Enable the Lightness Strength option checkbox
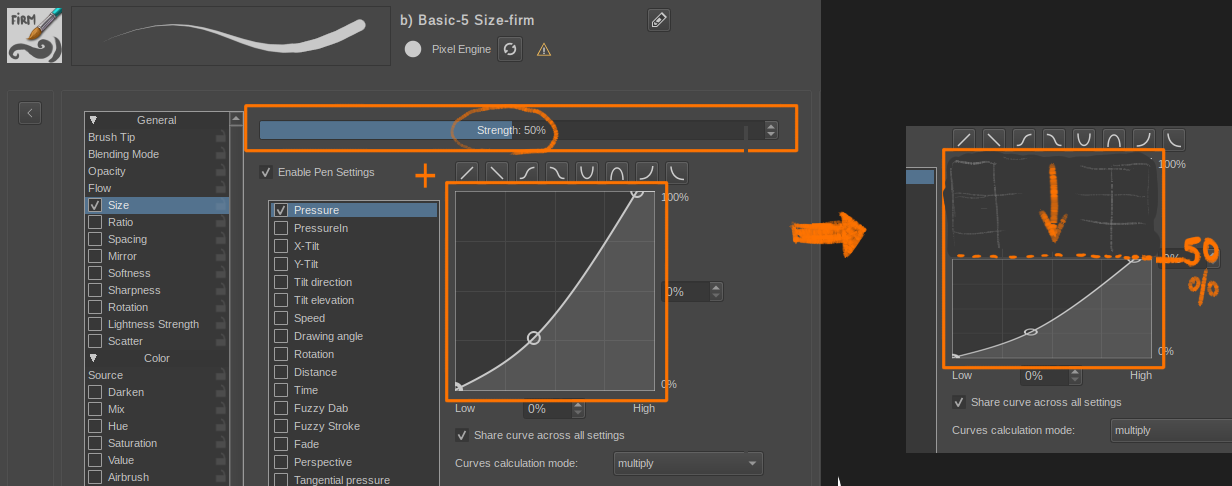The width and height of the screenshot is (1232, 486). [95, 324]
